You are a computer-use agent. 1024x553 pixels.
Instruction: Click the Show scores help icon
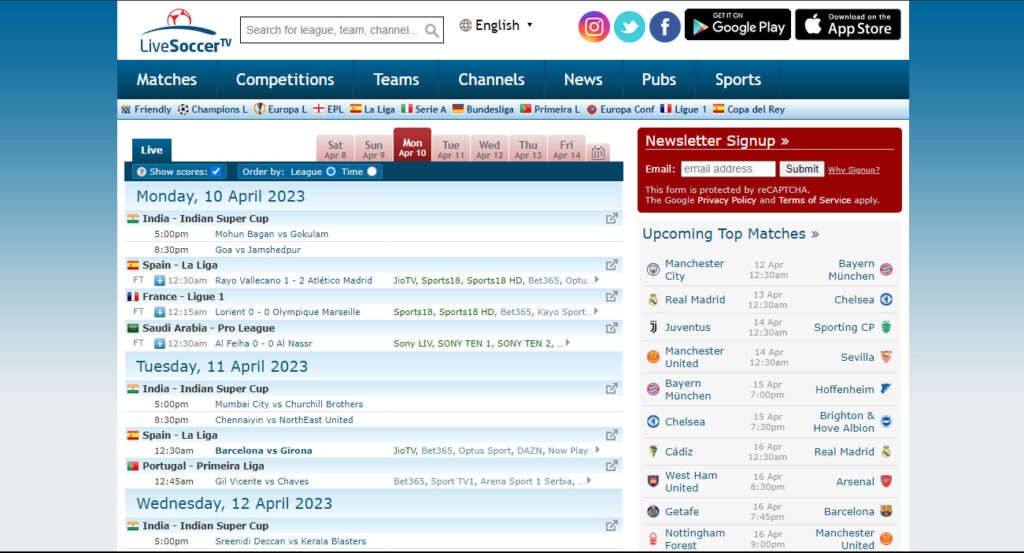[142, 172]
